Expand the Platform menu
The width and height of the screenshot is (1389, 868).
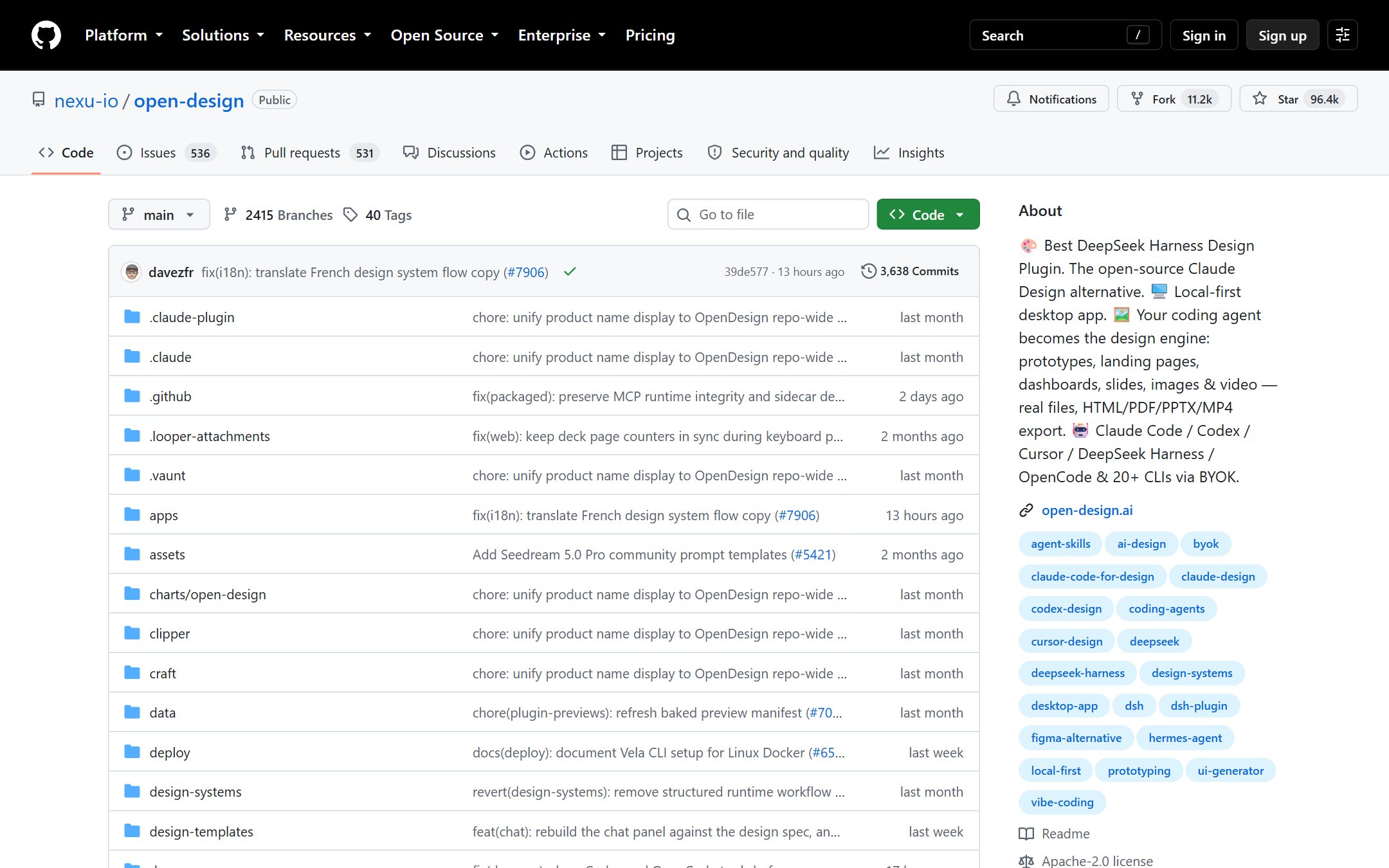[x=123, y=35]
